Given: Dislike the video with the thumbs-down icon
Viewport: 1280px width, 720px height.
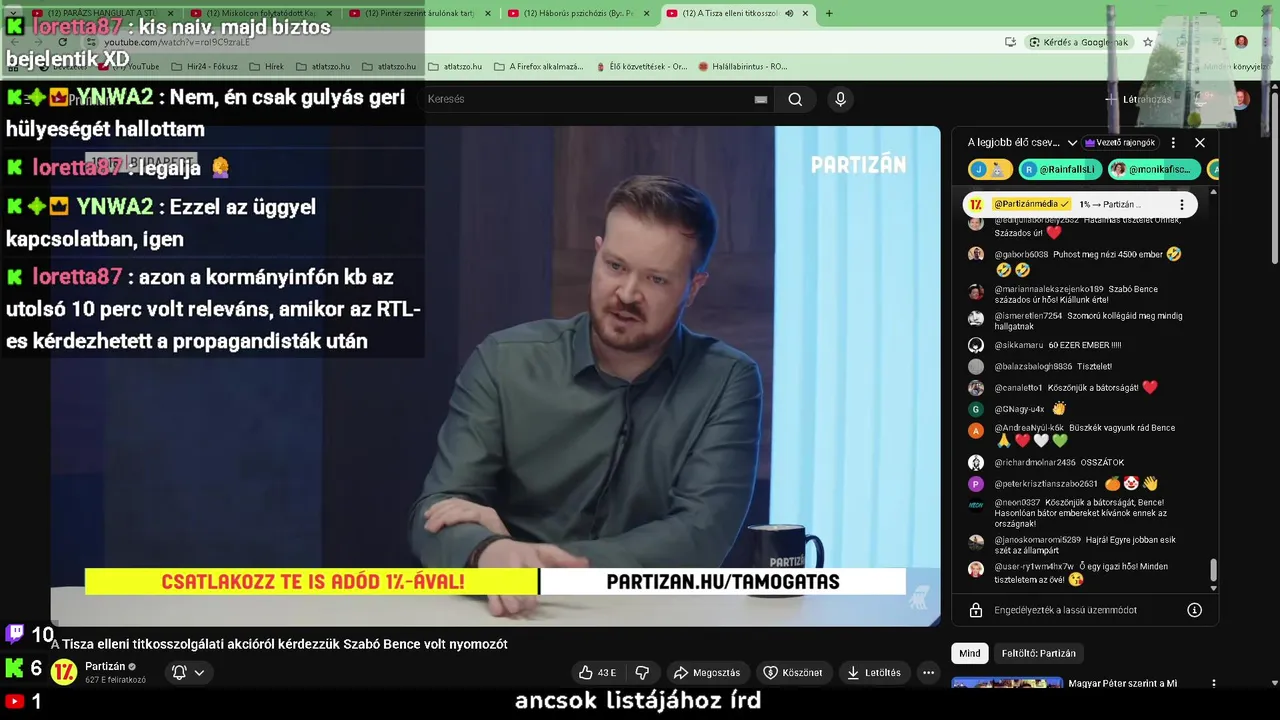Looking at the screenshot, I should click(x=643, y=673).
